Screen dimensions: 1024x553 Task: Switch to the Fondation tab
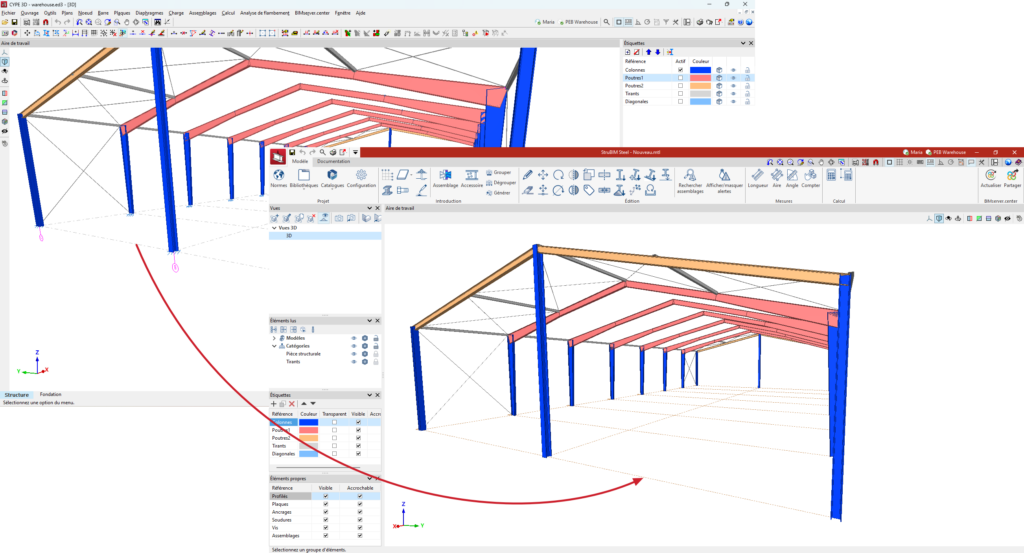[50, 395]
